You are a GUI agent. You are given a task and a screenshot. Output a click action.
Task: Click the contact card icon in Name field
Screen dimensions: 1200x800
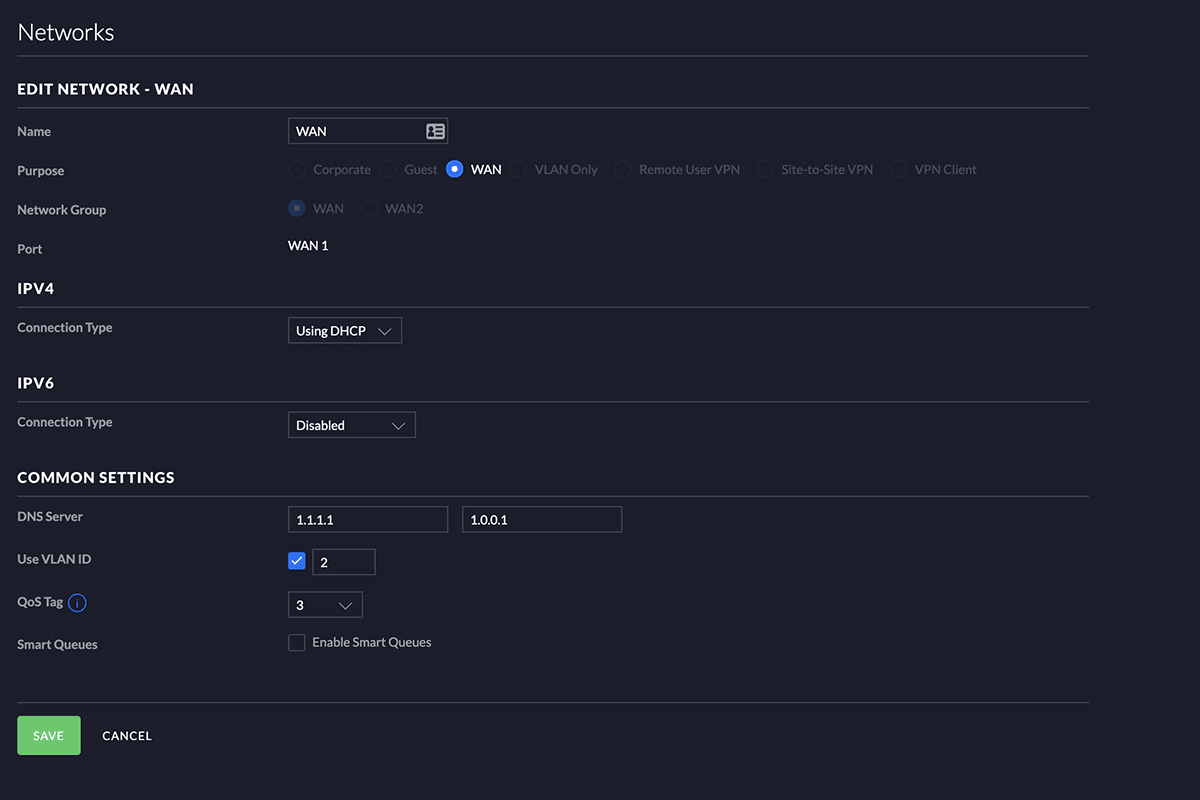pyautogui.click(x=435, y=131)
